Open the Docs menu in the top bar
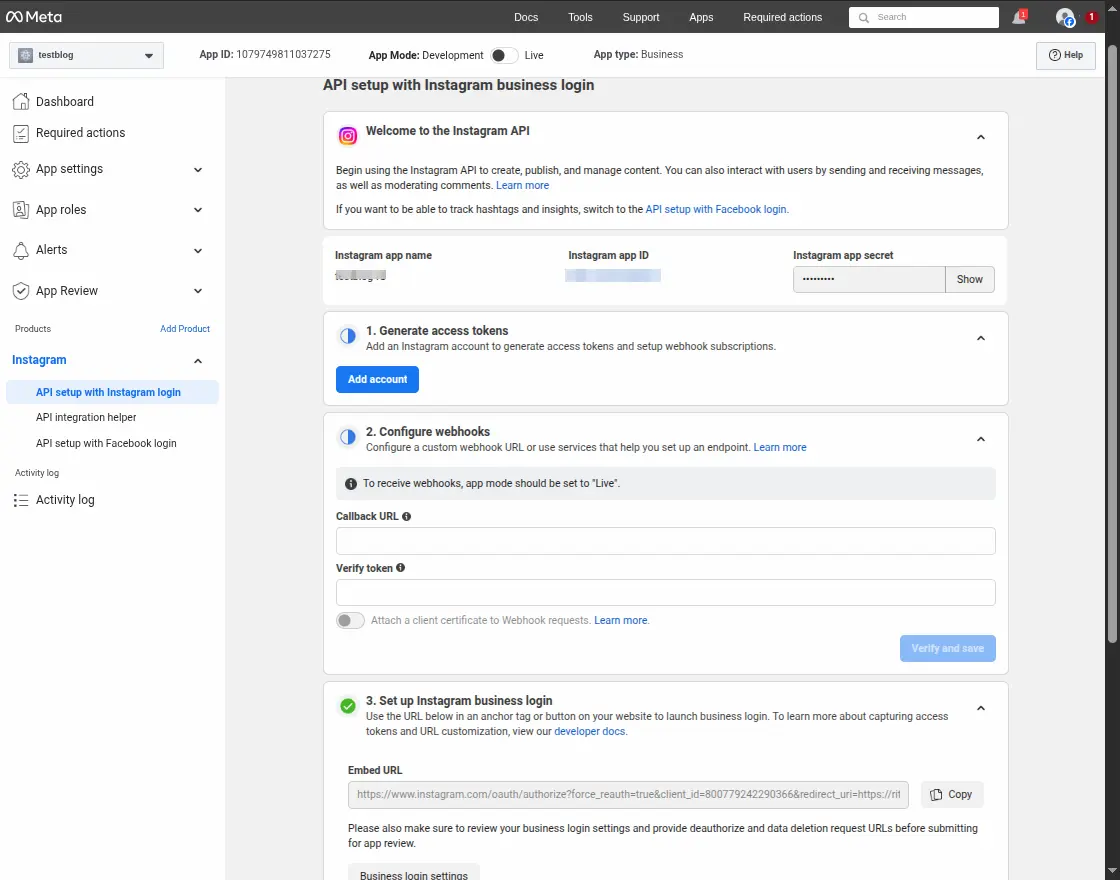This screenshot has width=1120, height=880. point(526,17)
